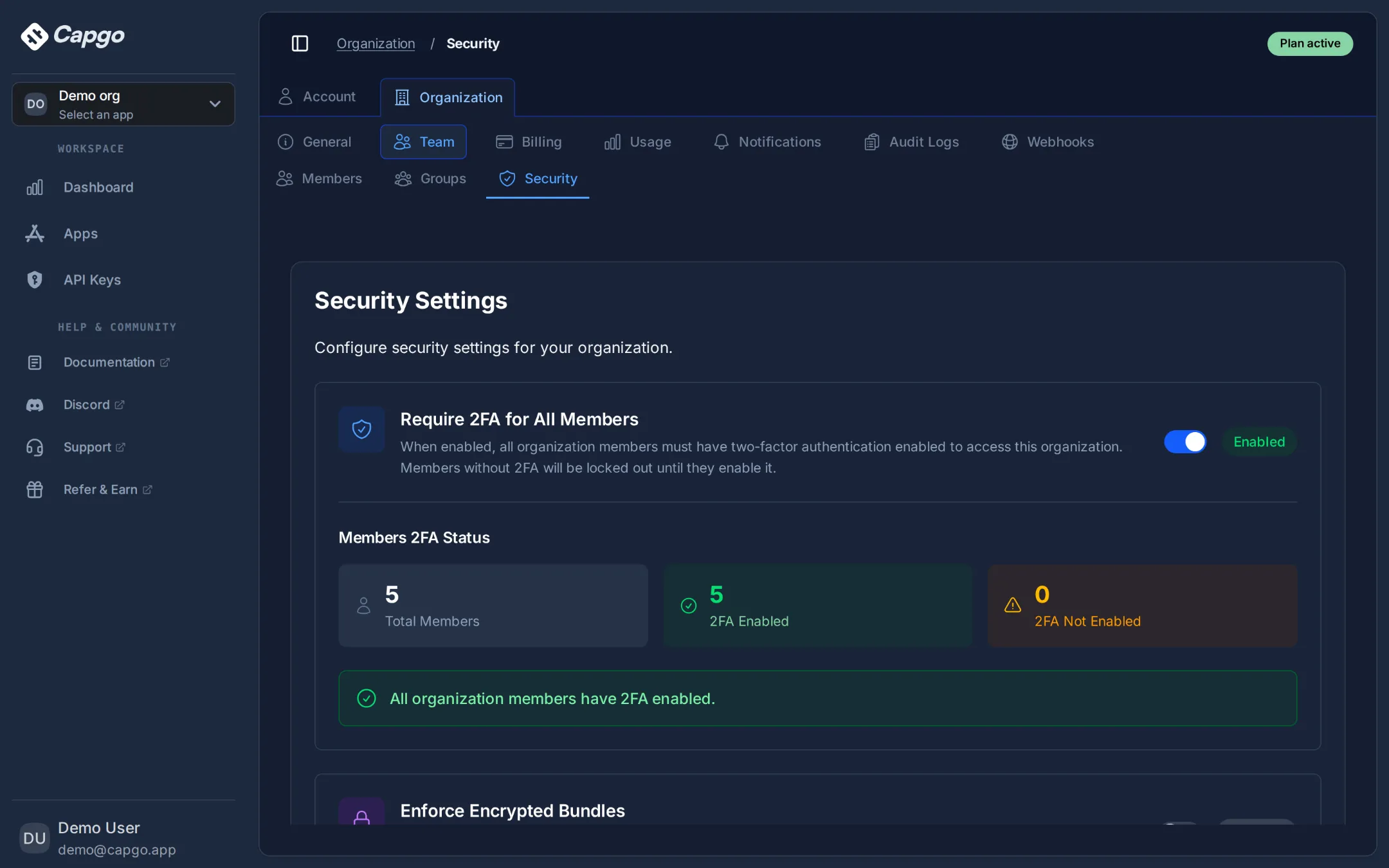Click the Members 2FA Status heading
Viewport: 1389px width, 868px height.
[x=414, y=538]
